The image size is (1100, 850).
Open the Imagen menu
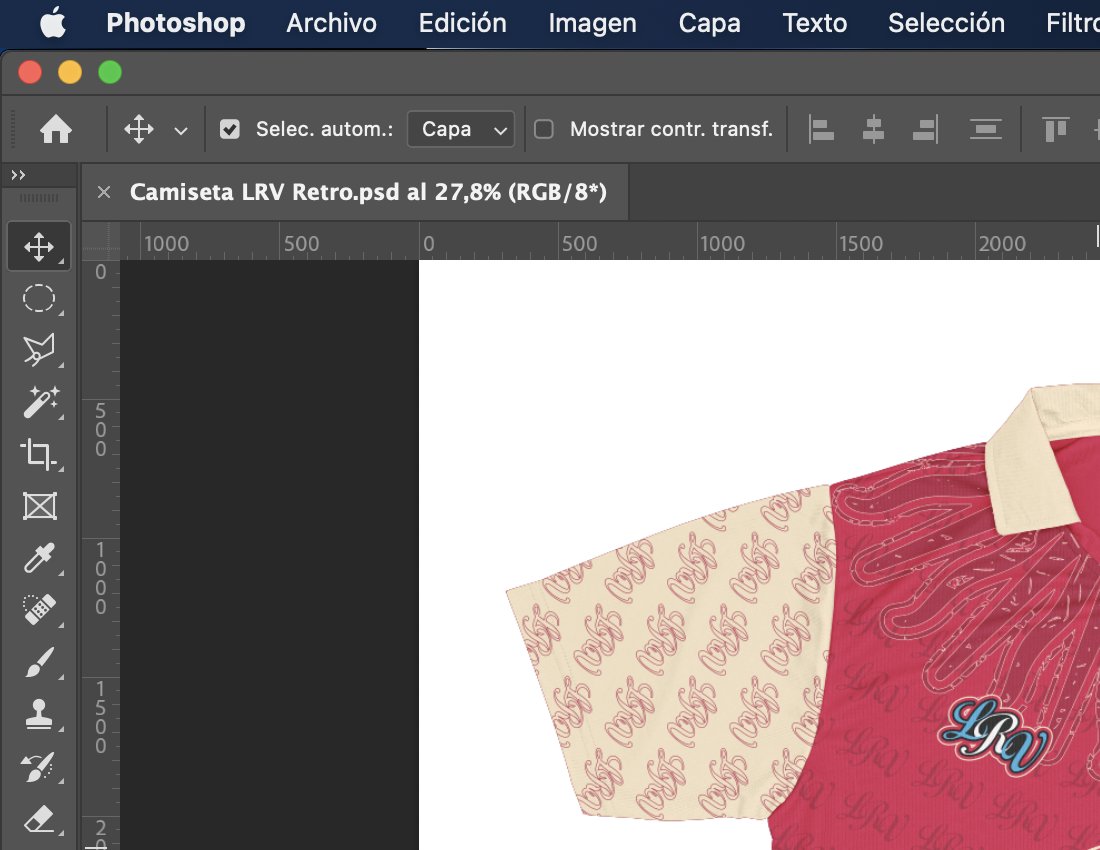pos(592,23)
